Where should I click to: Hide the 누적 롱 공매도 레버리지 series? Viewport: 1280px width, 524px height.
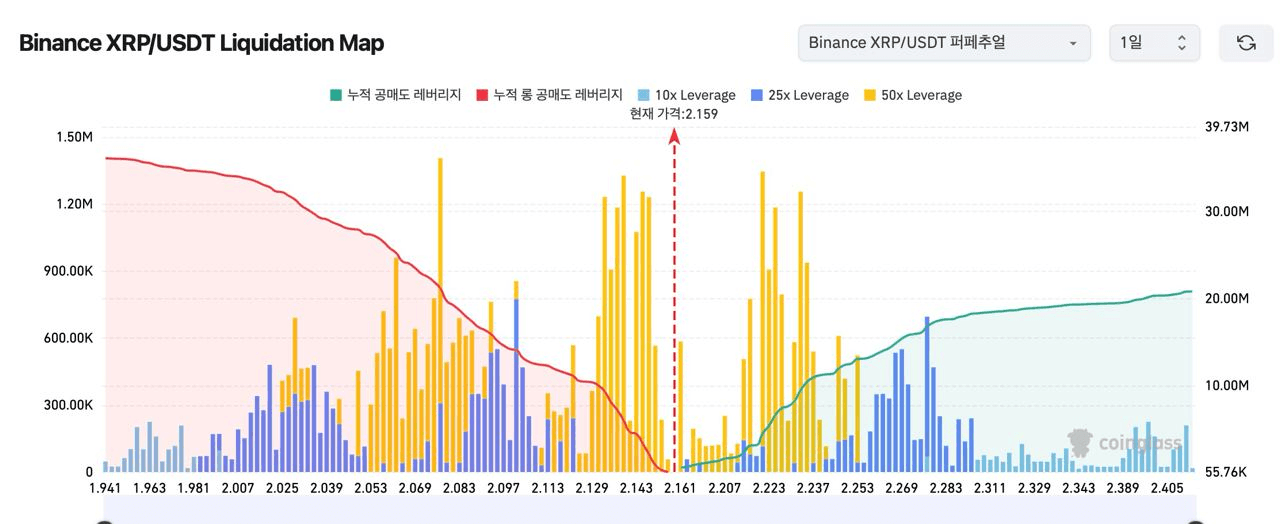pos(558,95)
